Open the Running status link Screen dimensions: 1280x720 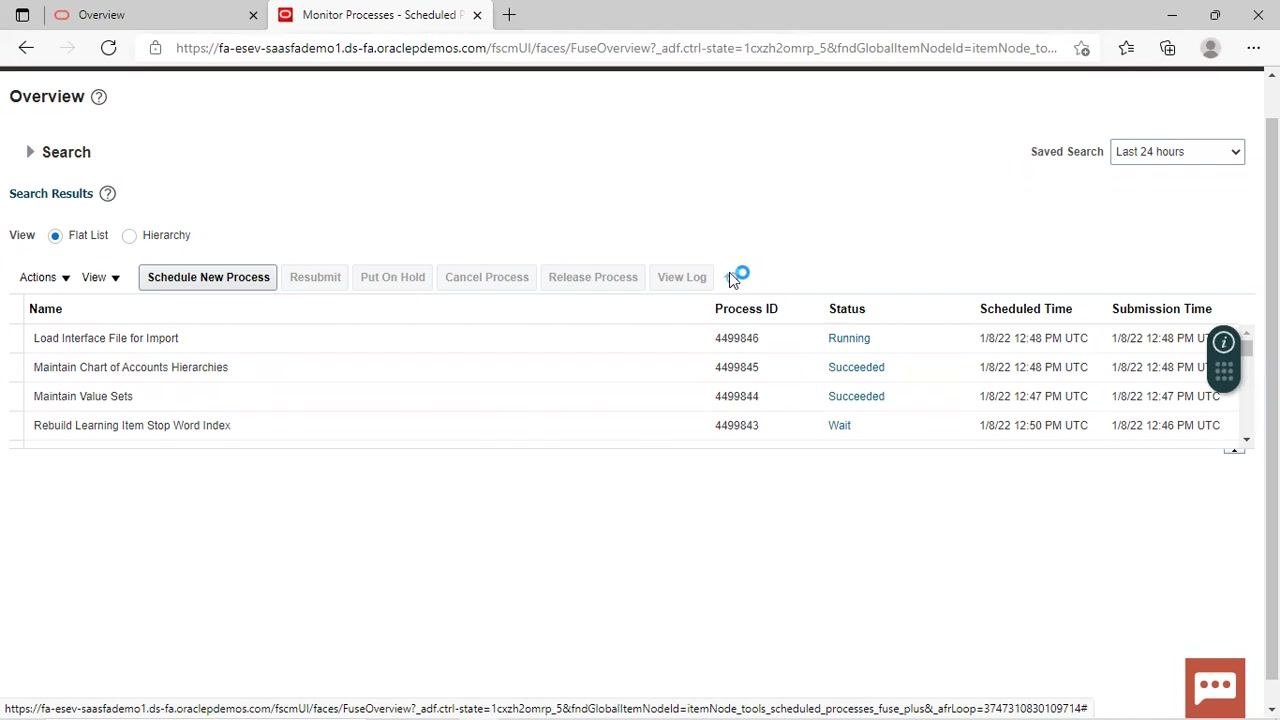(x=849, y=338)
